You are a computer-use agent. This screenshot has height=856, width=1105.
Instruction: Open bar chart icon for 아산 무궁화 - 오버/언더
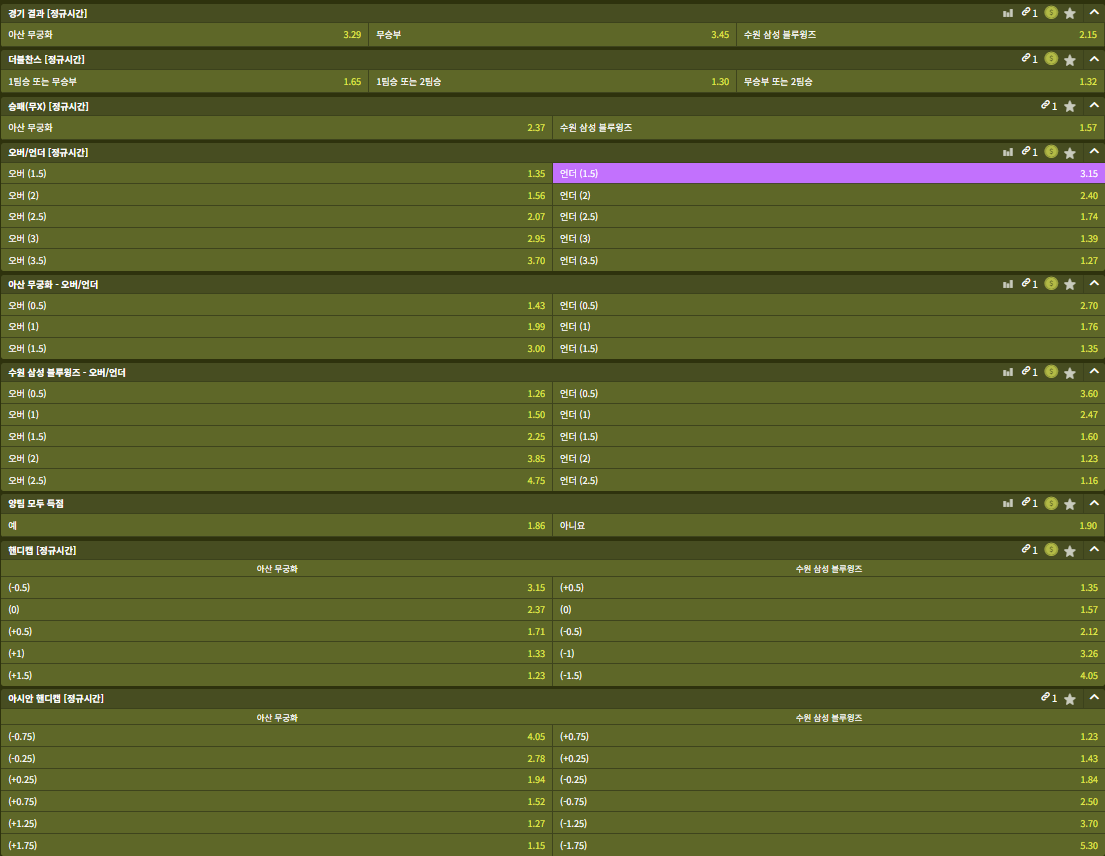(x=1008, y=284)
